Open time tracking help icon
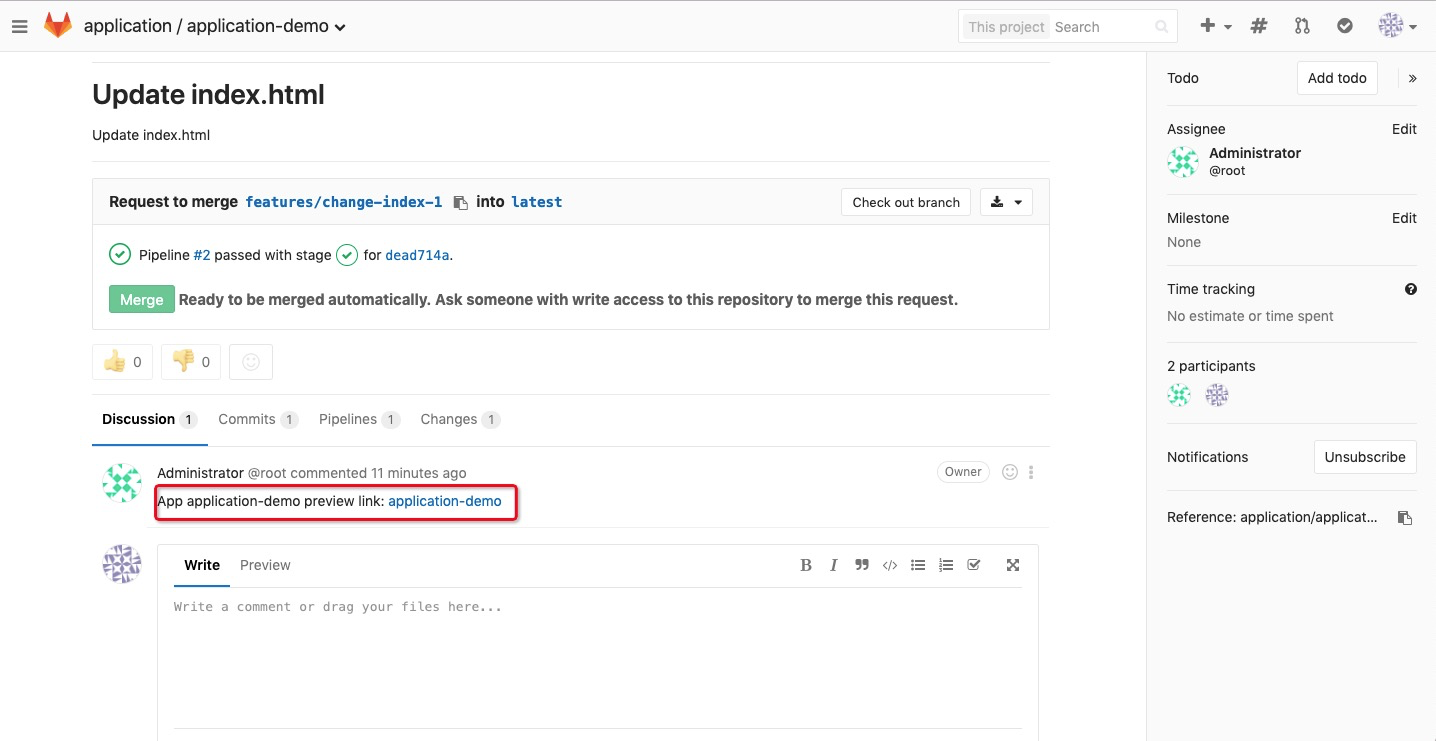Viewport: 1436px width, 741px height. click(1411, 289)
